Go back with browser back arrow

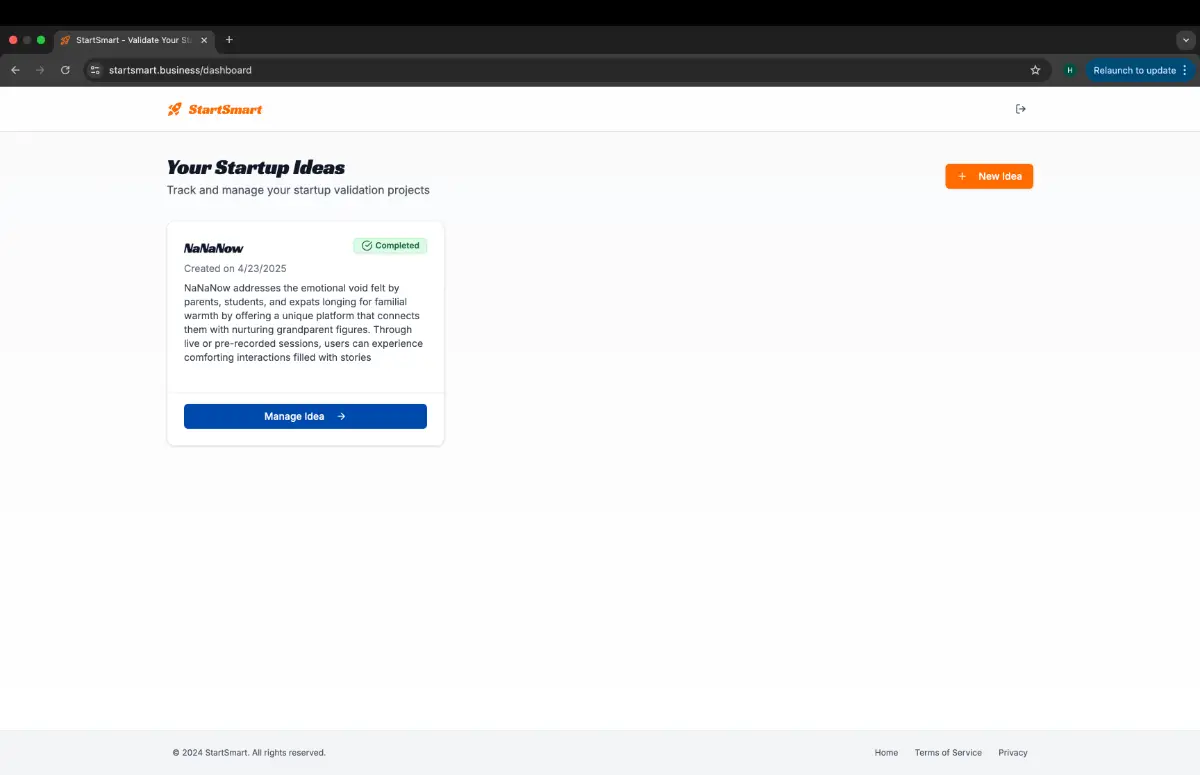(x=15, y=70)
